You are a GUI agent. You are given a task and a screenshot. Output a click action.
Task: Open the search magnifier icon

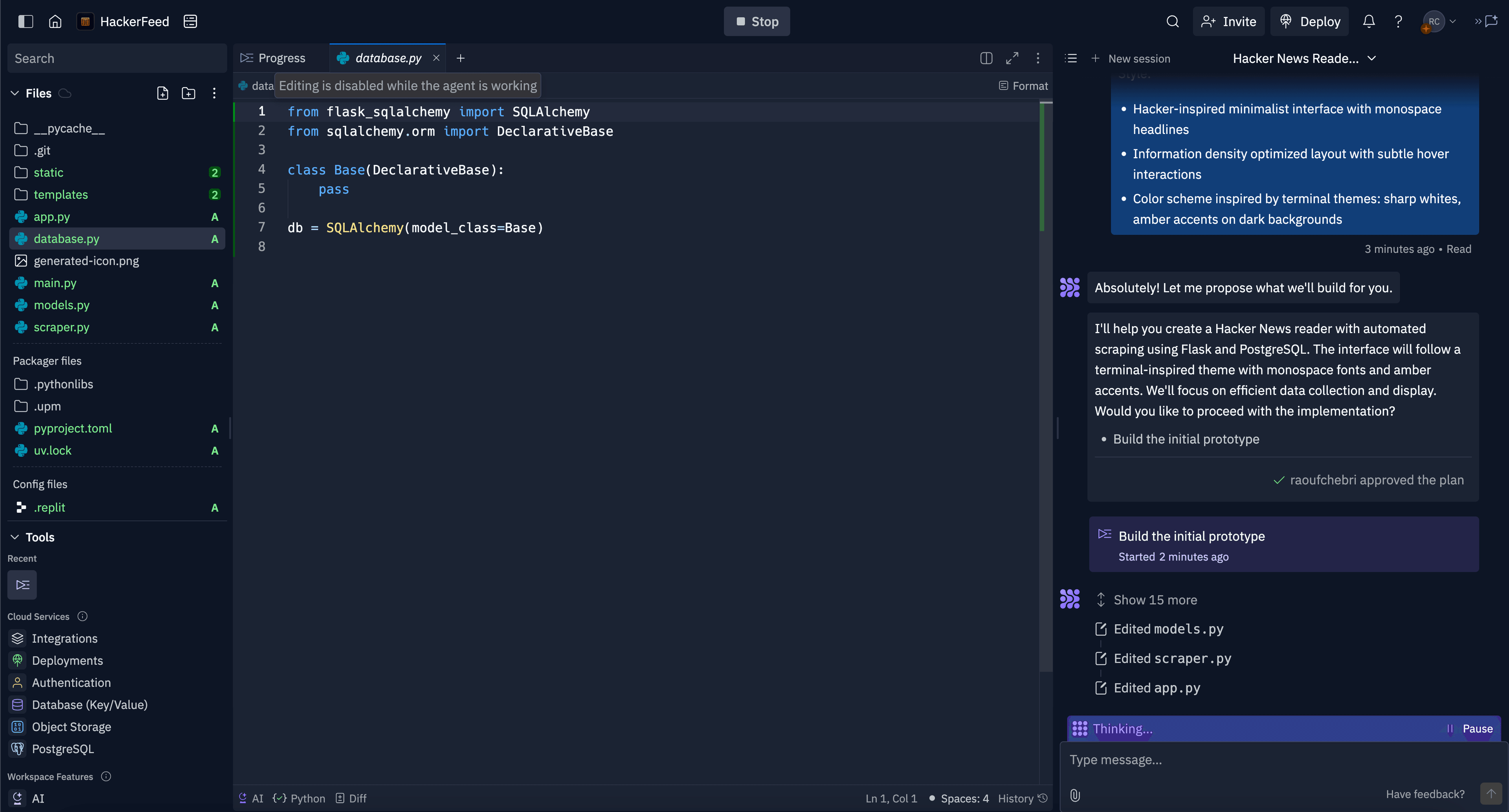pos(1172,22)
